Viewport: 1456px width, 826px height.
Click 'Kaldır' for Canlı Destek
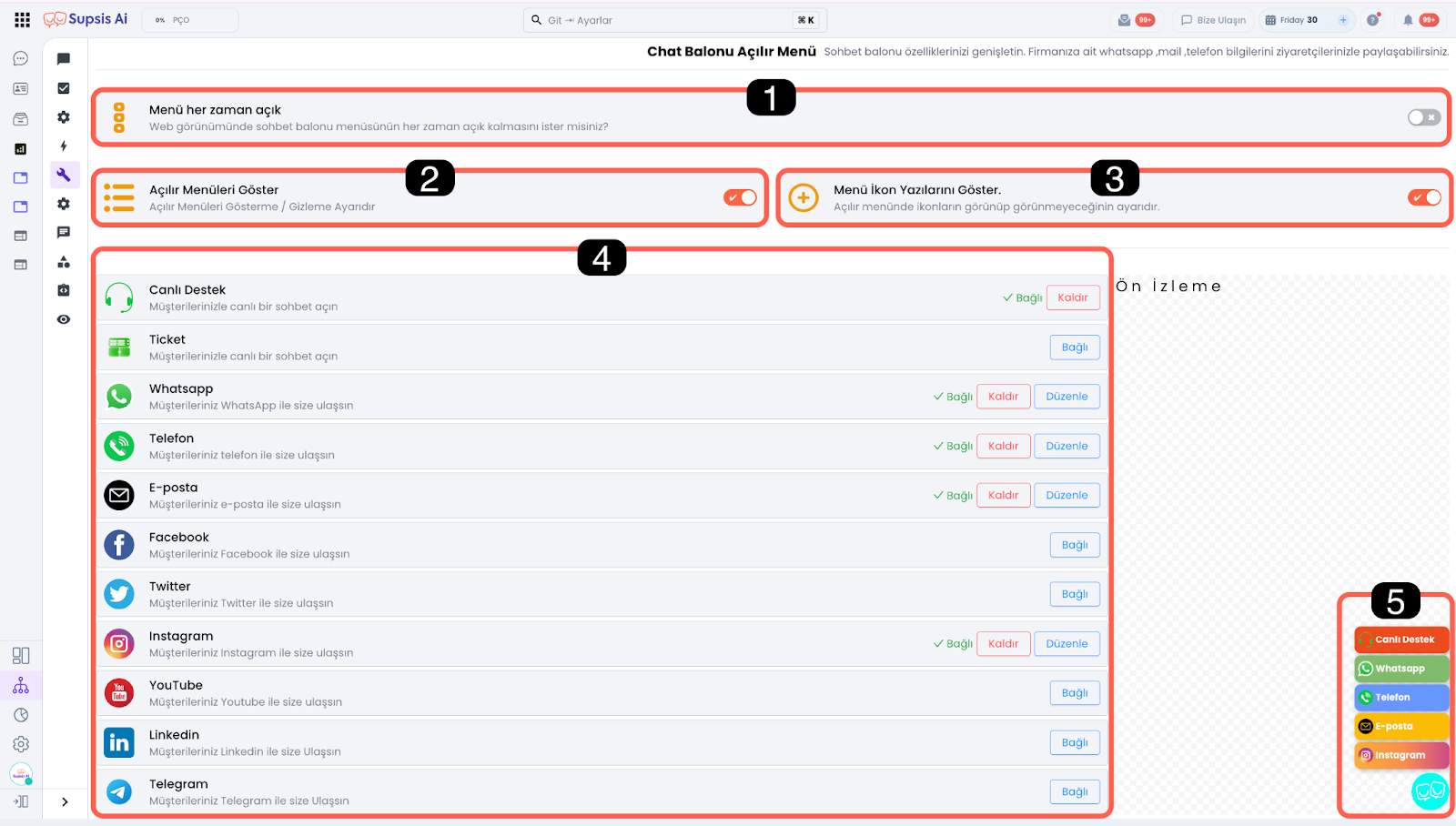click(1072, 297)
